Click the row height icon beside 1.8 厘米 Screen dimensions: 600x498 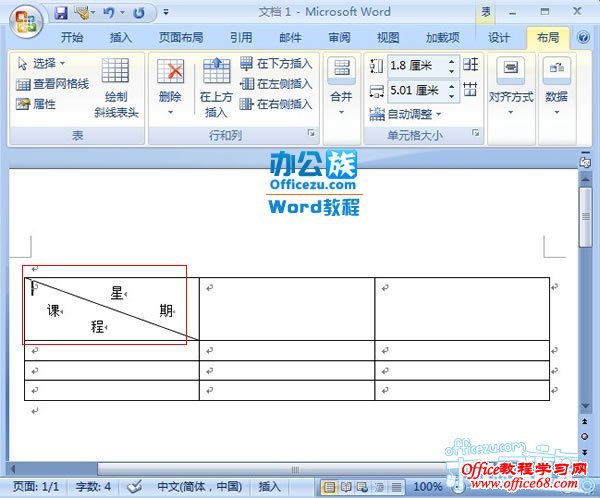click(x=376, y=66)
